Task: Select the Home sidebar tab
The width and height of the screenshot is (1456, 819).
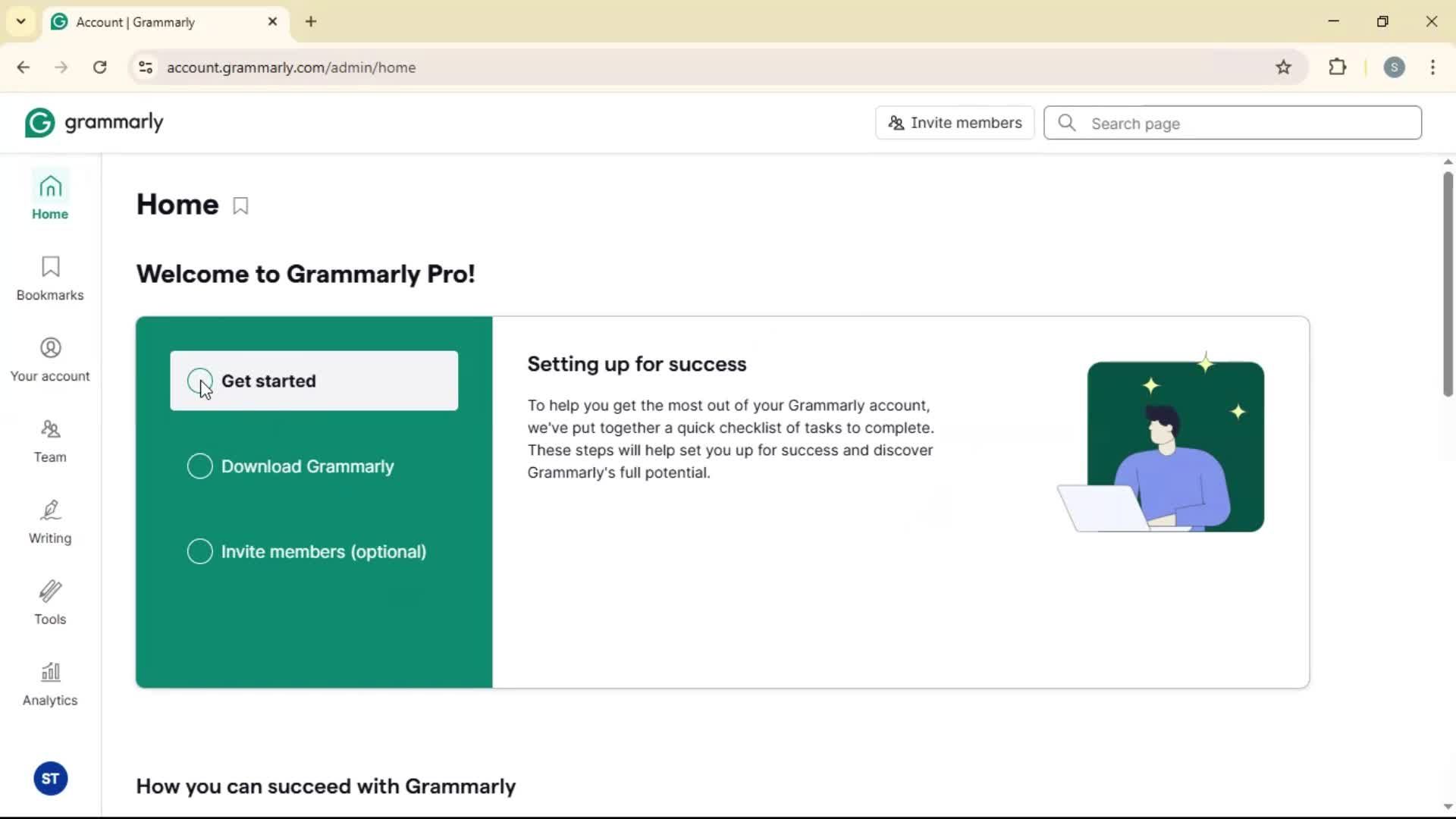Action: click(50, 197)
